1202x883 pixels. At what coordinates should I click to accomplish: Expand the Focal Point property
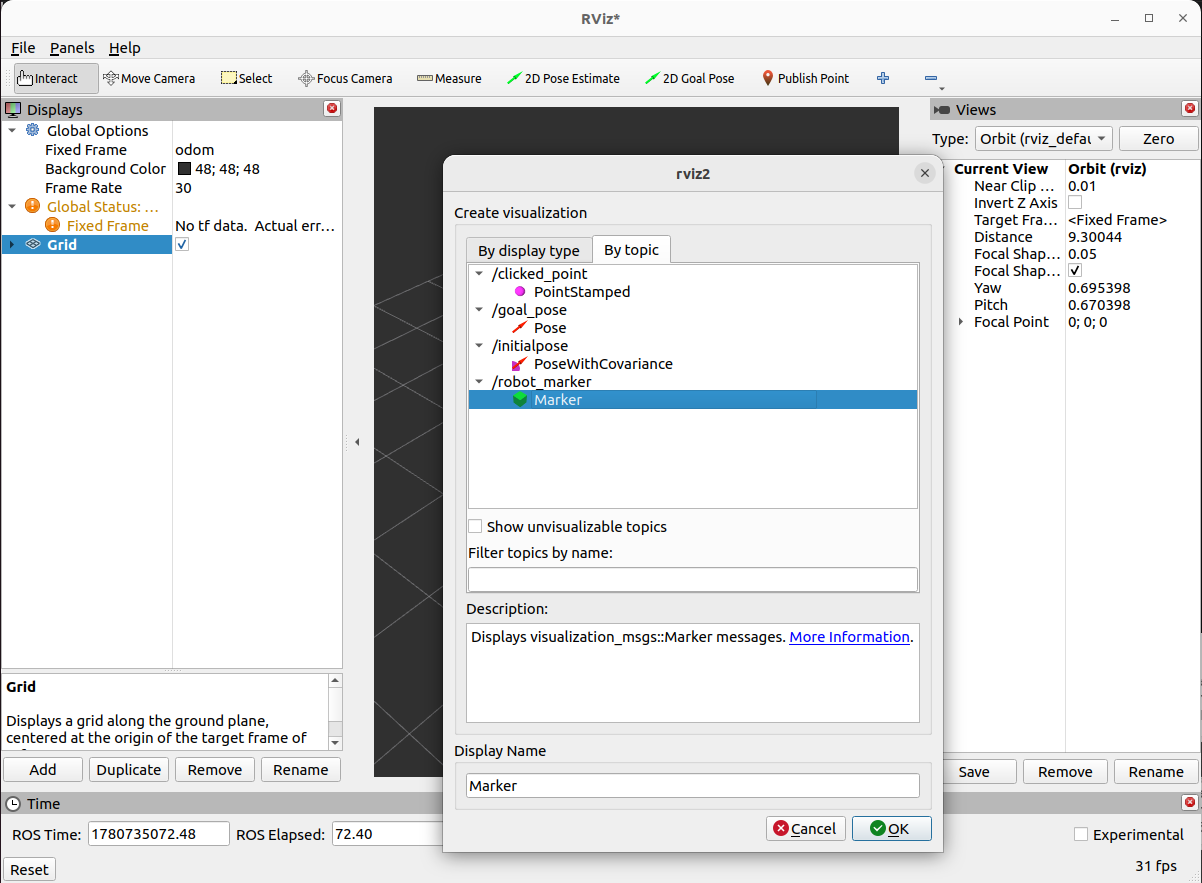[x=961, y=322]
